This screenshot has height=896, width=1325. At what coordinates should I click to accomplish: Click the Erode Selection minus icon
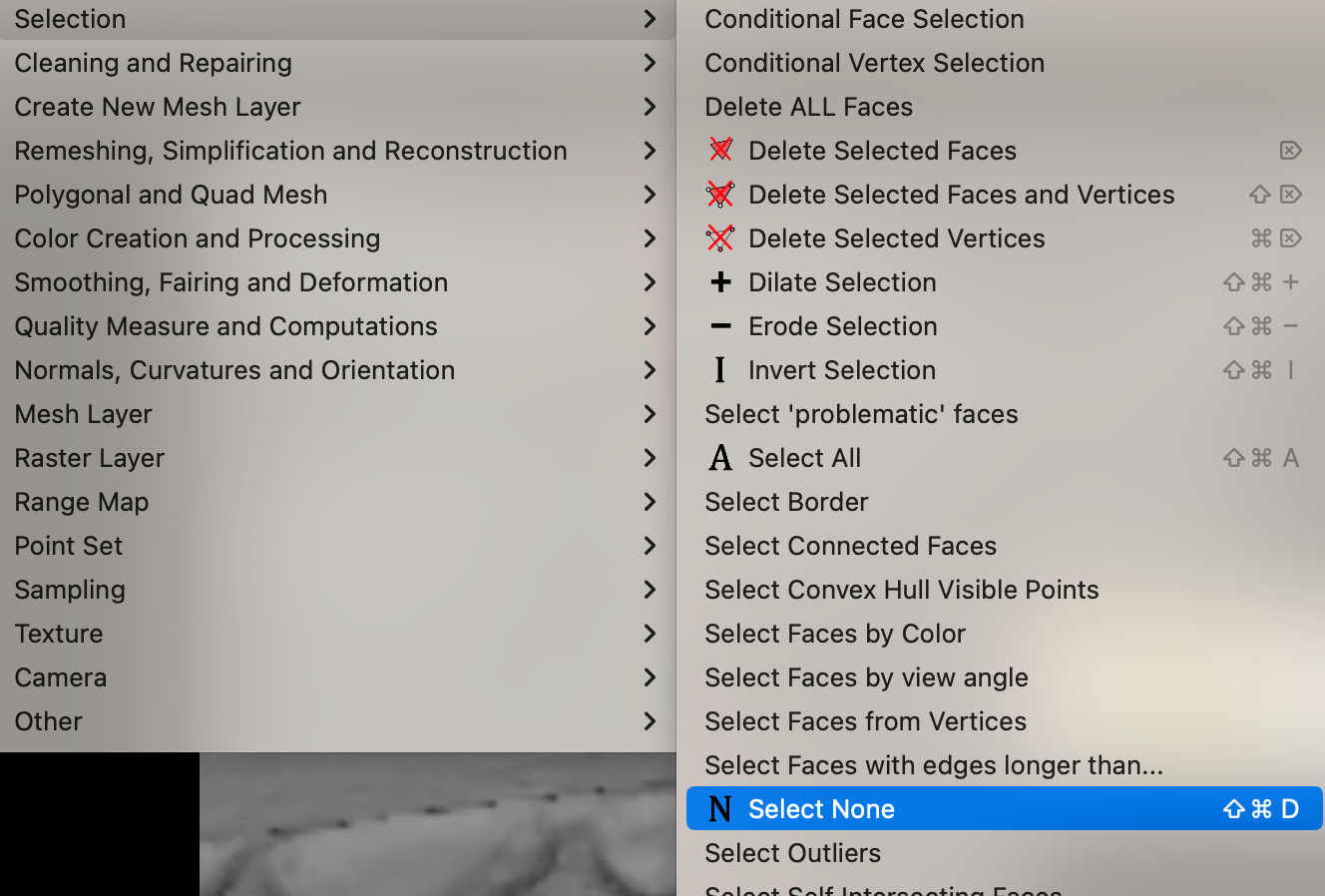[720, 326]
